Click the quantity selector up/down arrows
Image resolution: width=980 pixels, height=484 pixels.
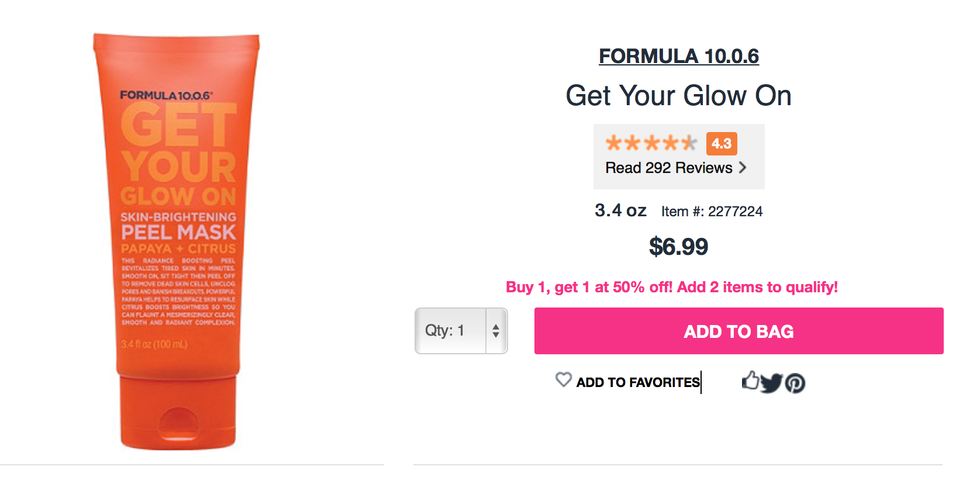(x=494, y=330)
